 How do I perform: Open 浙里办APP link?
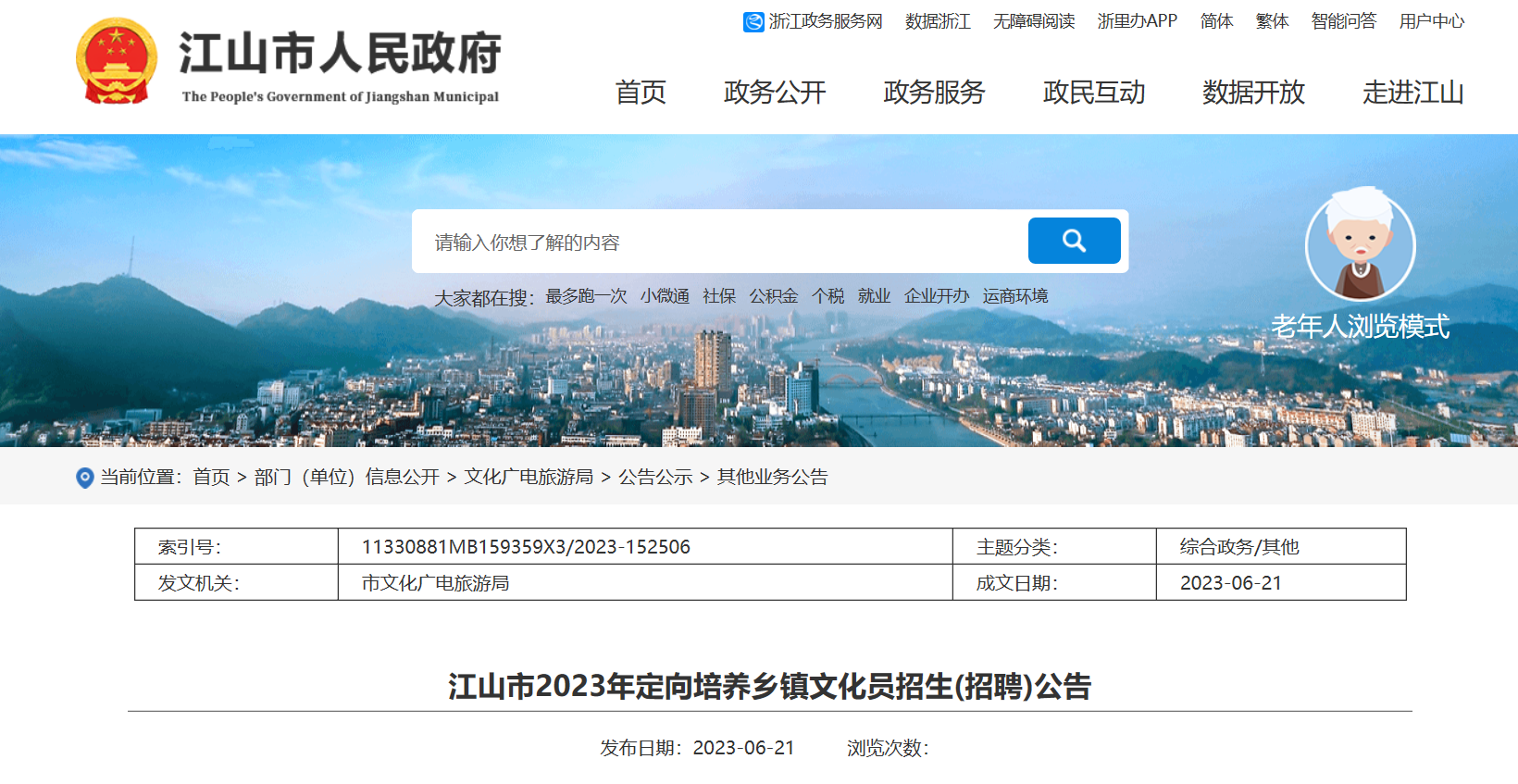[1138, 21]
